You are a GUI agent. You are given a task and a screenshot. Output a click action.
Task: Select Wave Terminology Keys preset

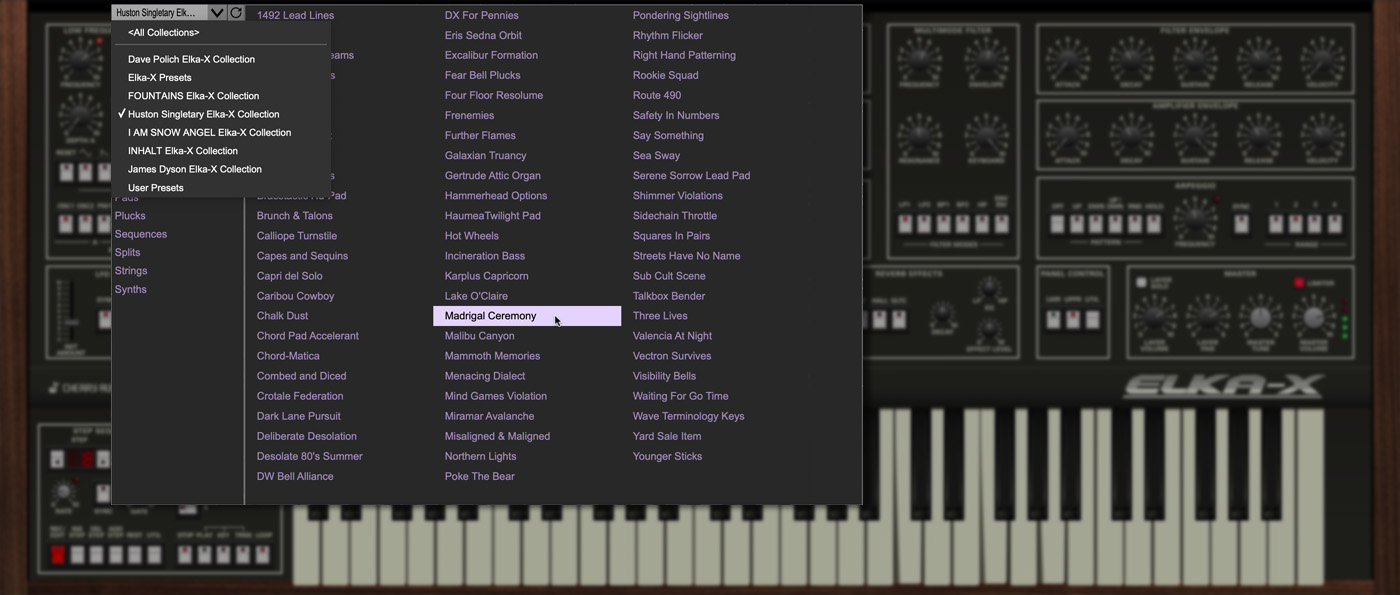tap(688, 416)
